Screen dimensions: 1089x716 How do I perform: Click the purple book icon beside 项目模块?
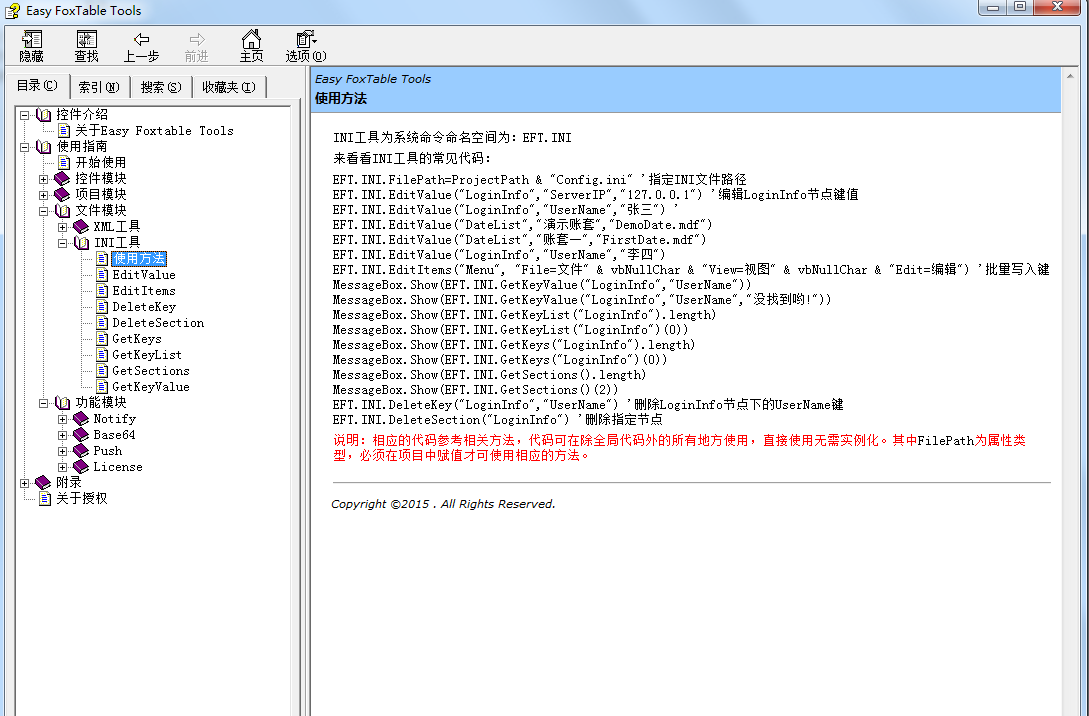(62, 194)
